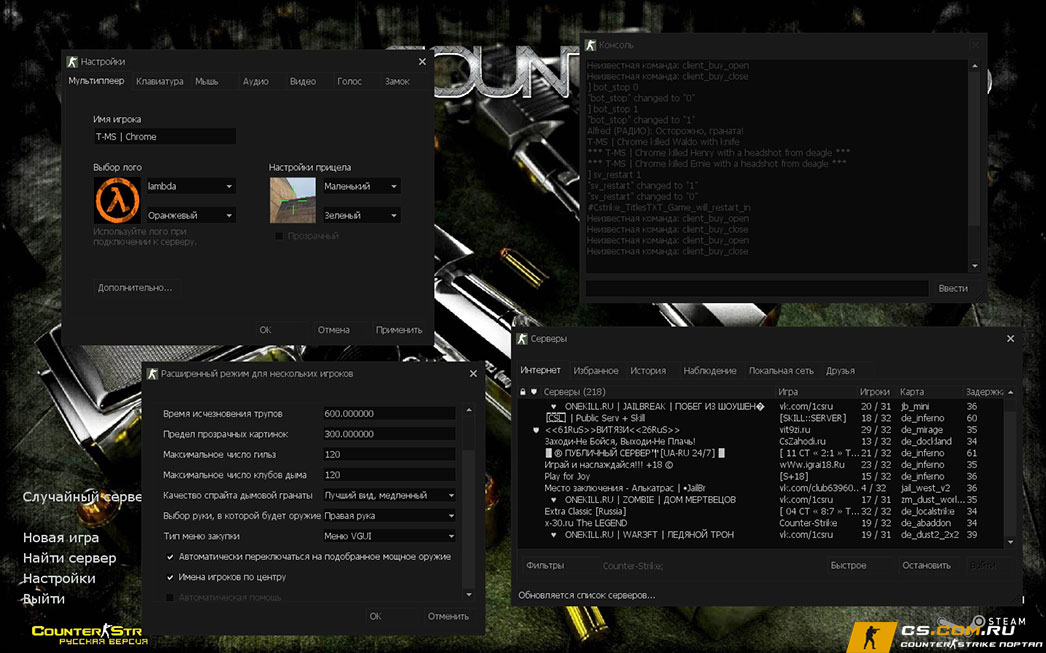Select the 'Extra Classic [Russia]' server row
Viewport: 1046px width, 653px height.
(760, 512)
